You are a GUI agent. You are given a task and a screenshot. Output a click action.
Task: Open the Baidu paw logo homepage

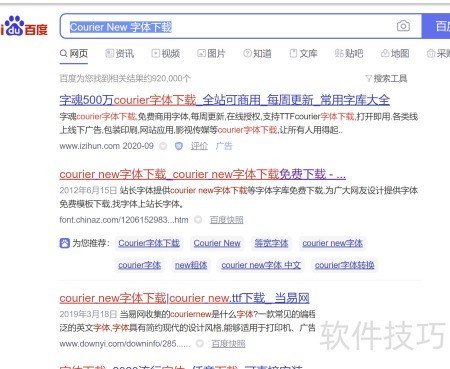pyautogui.click(x=24, y=26)
